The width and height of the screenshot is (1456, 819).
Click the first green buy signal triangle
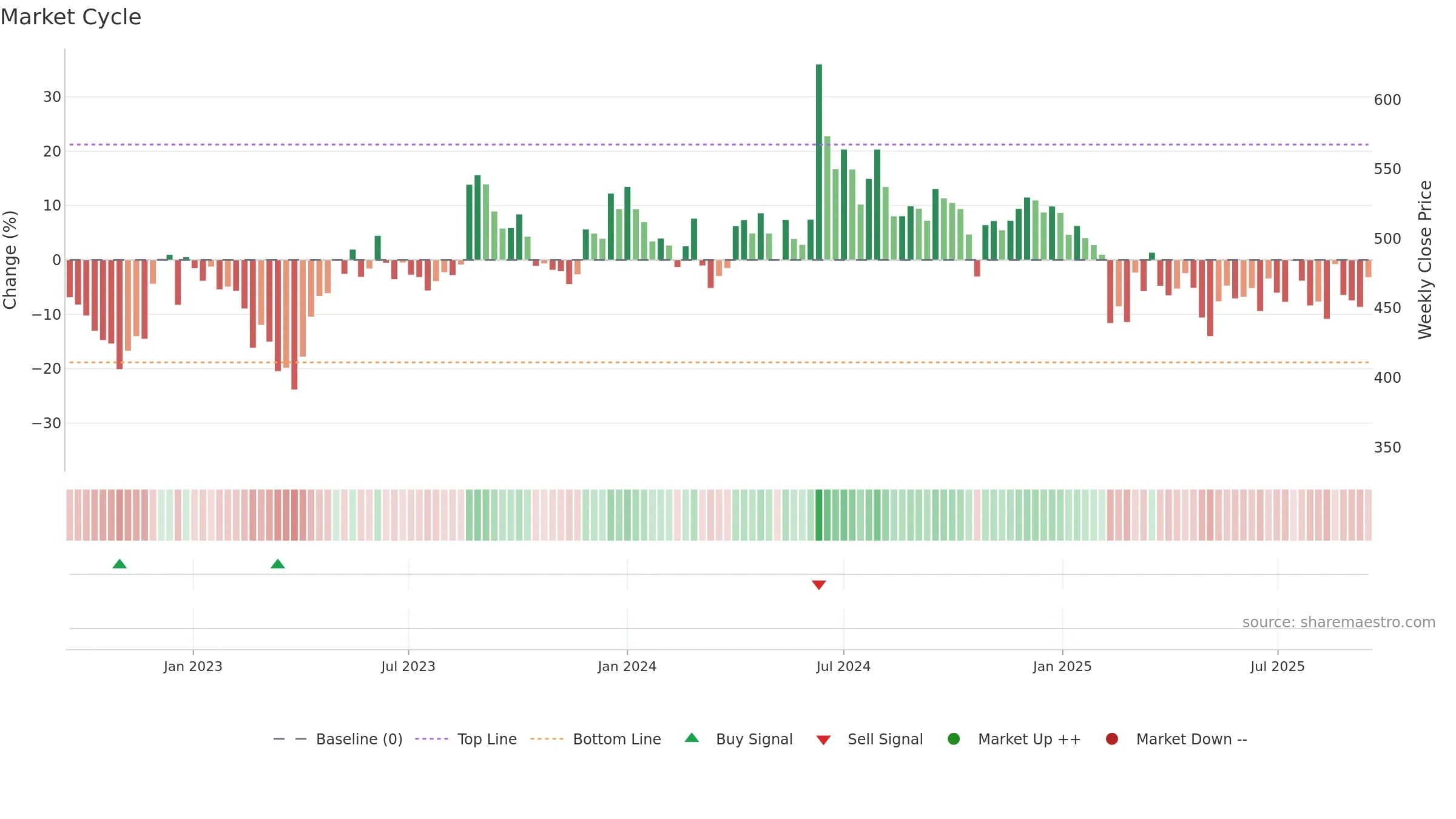coord(120,564)
